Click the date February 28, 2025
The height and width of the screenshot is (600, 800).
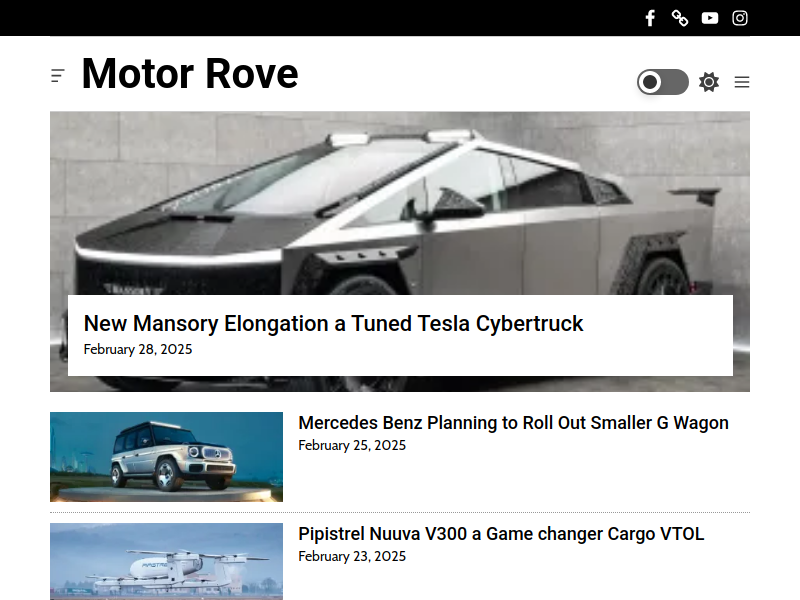(x=138, y=349)
